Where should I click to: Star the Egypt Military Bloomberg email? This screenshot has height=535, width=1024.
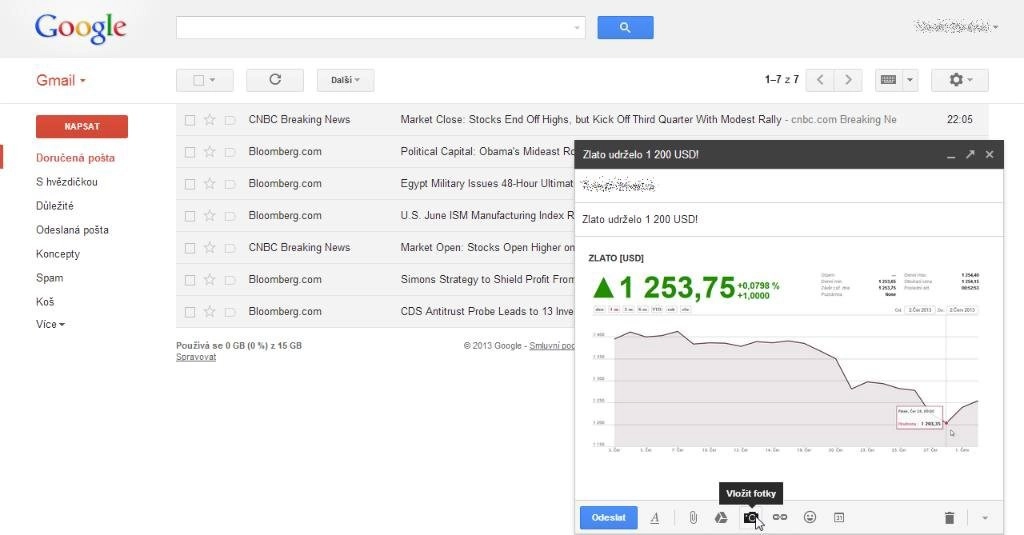point(210,184)
